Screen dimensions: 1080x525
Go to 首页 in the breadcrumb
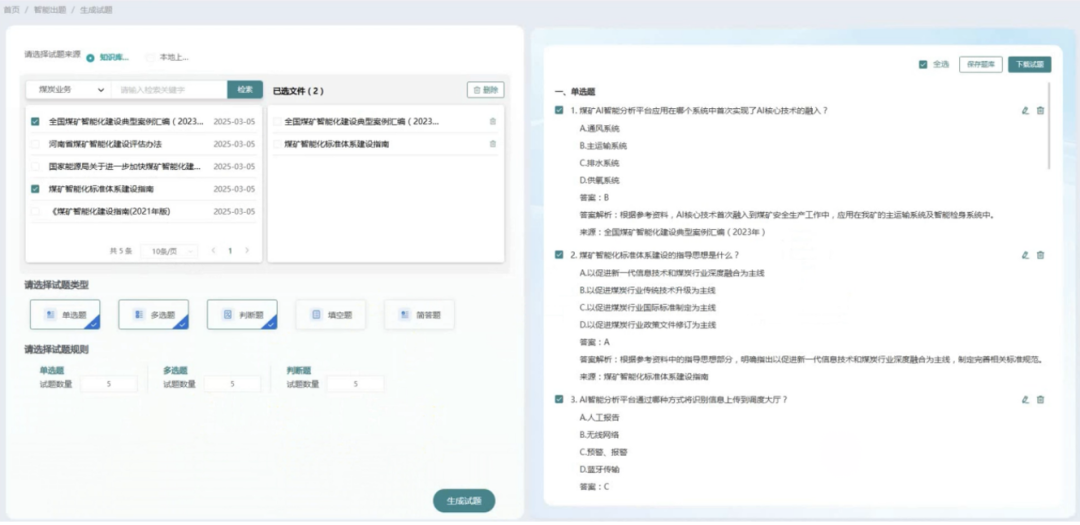pos(12,10)
